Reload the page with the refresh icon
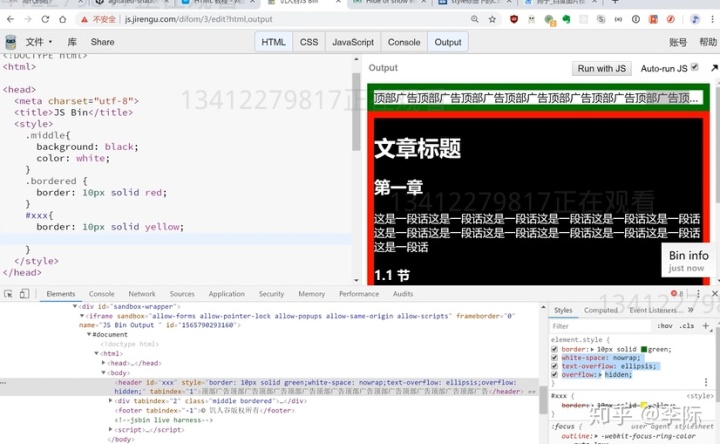 pyautogui.click(x=45, y=19)
